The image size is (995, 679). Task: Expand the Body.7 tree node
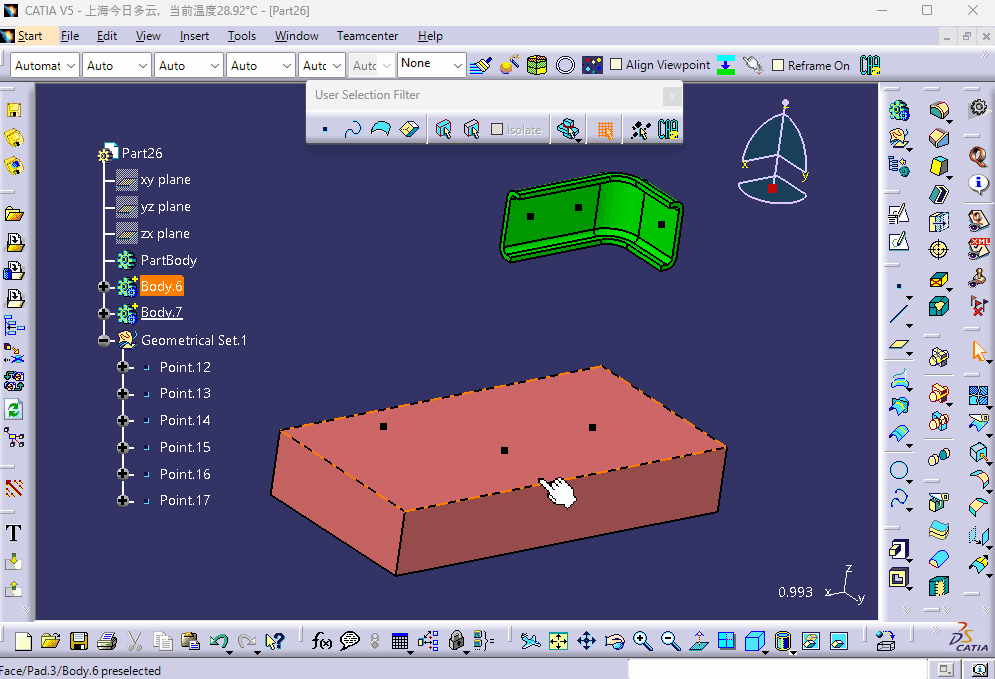[x=103, y=313]
